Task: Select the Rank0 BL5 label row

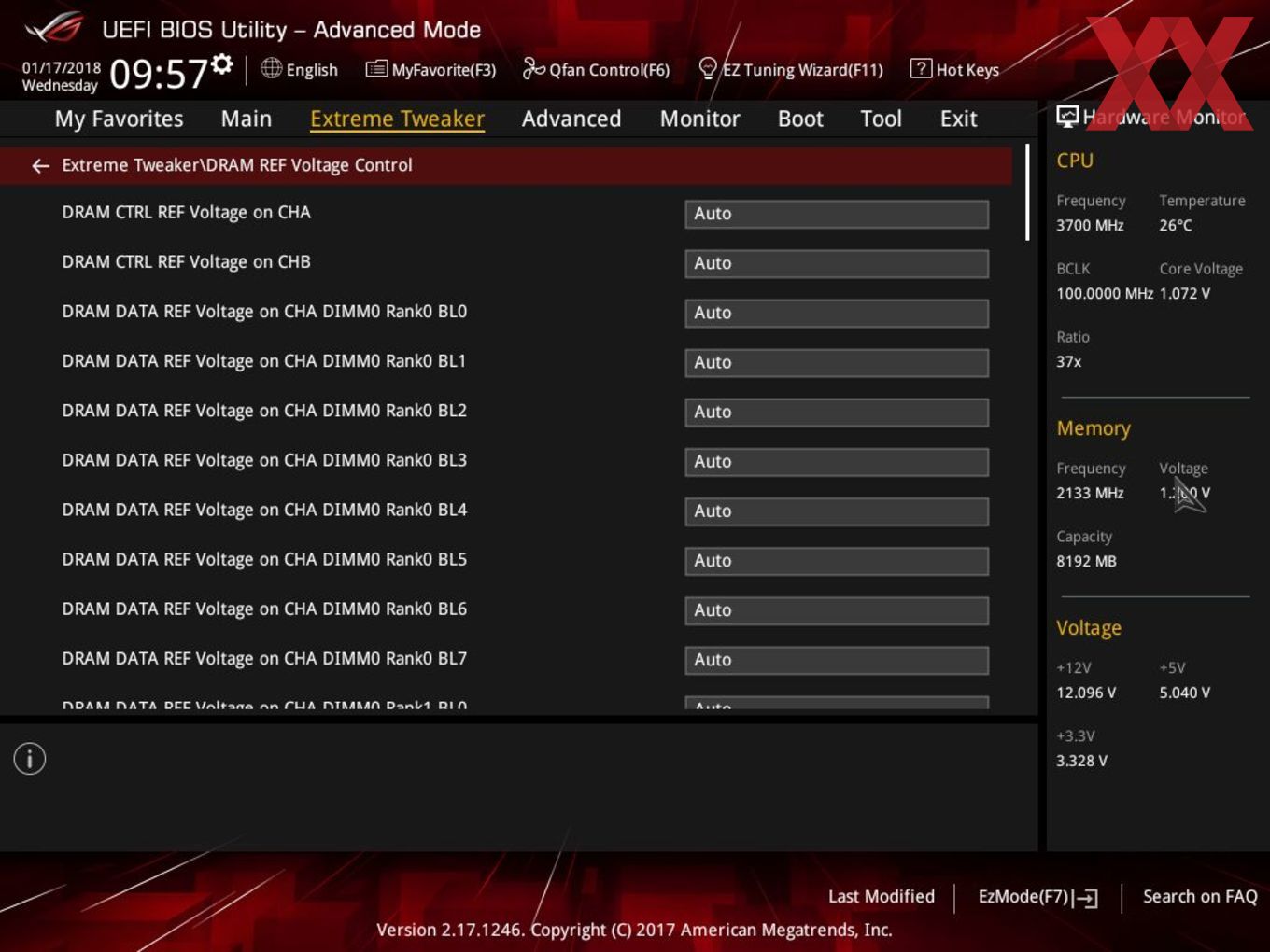Action: point(264,559)
